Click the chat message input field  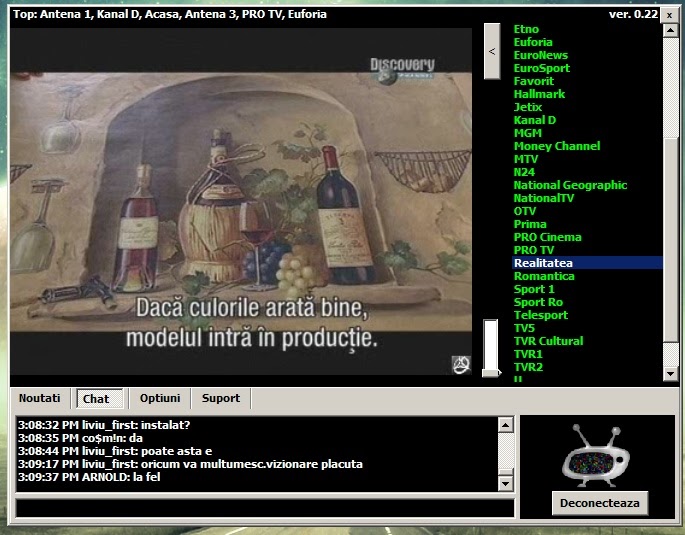coord(265,508)
